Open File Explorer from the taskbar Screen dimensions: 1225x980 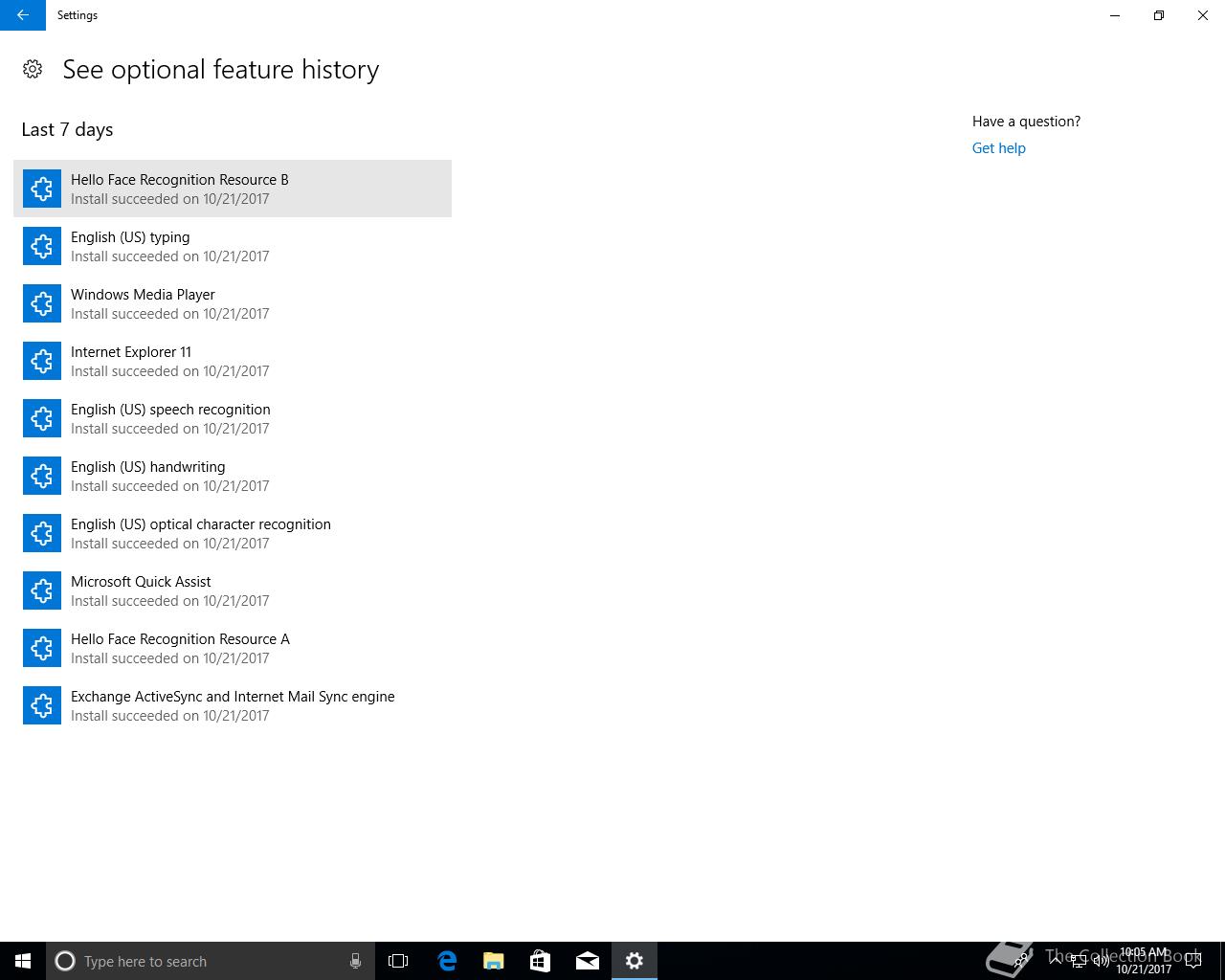point(494,961)
